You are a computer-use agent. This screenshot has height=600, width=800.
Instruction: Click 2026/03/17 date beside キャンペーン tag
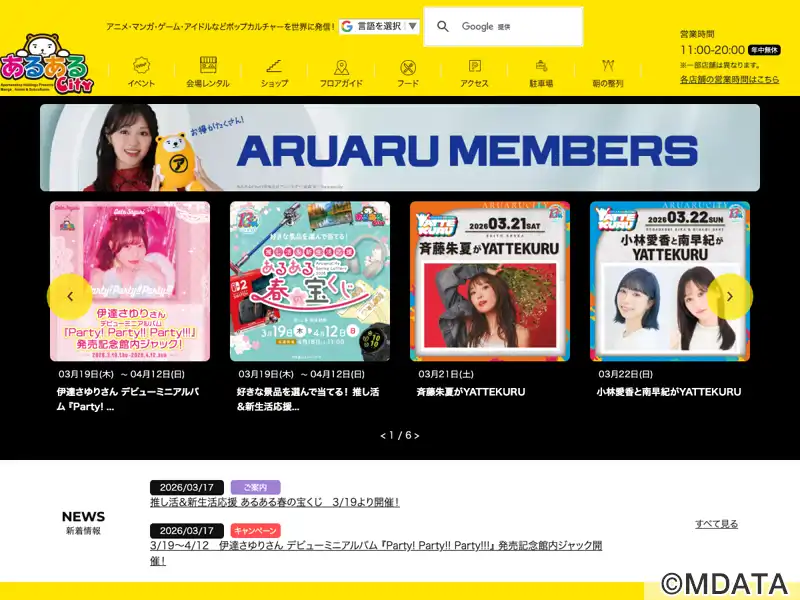pyautogui.click(x=187, y=531)
